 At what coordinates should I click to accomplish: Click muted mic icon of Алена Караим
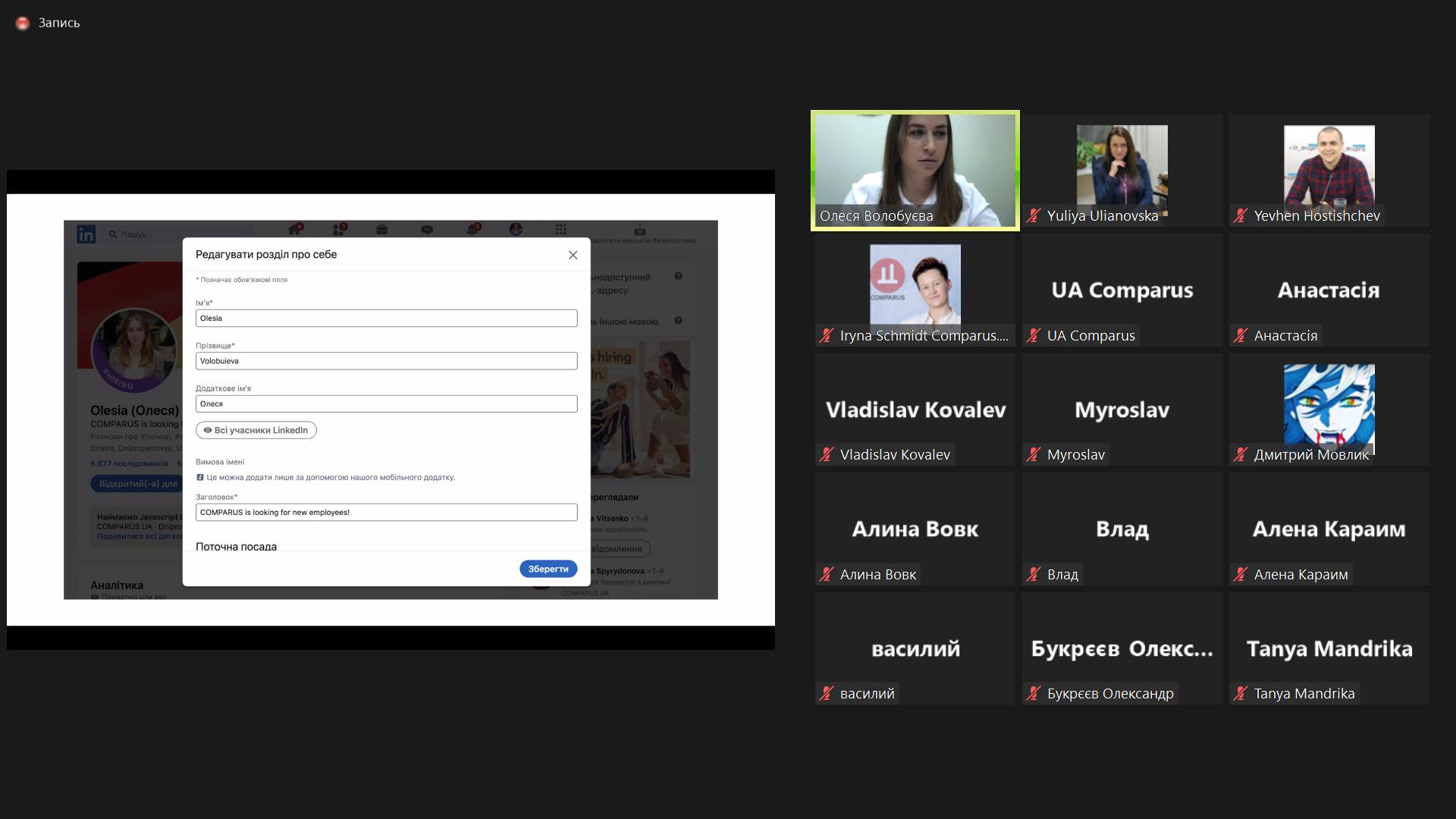pos(1241,575)
